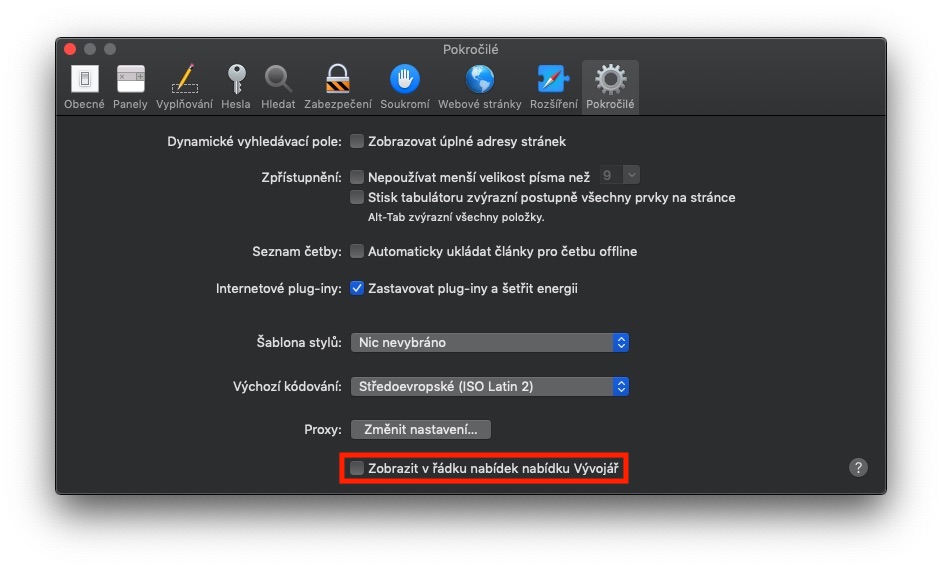Switch to the Vyplňování pencil icon pane

tap(184, 87)
